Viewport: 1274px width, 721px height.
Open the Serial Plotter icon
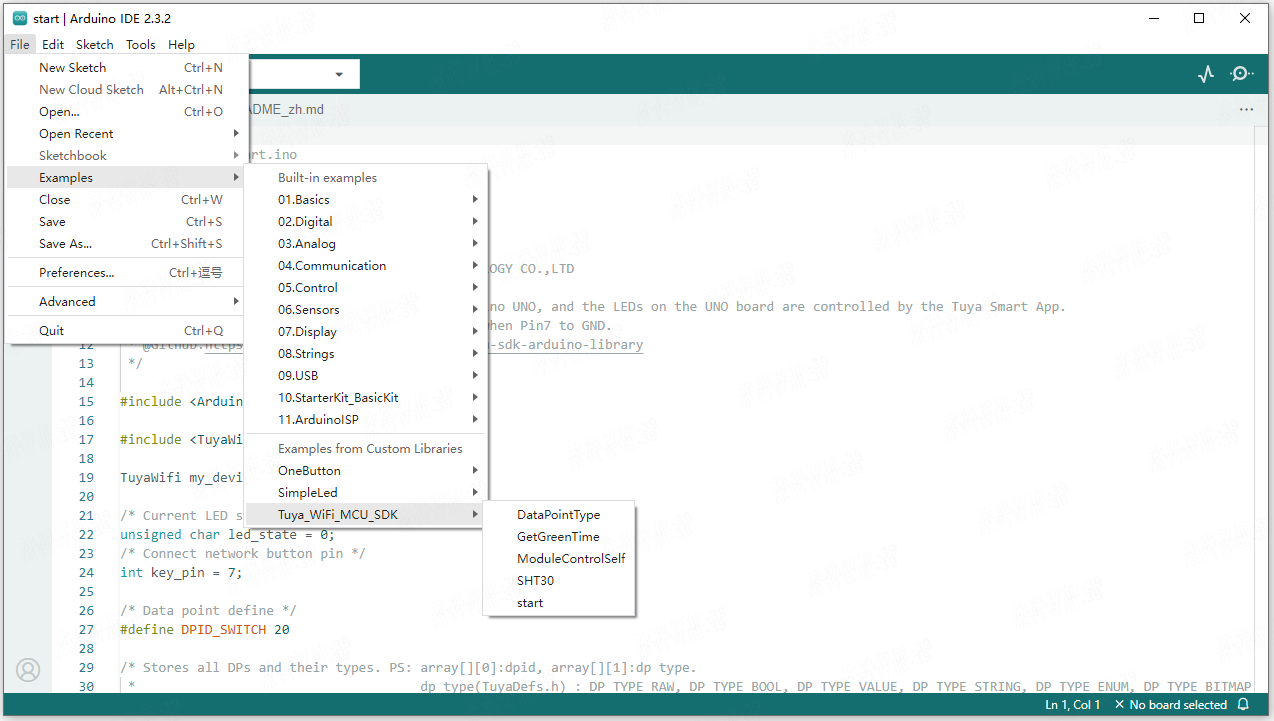1206,74
